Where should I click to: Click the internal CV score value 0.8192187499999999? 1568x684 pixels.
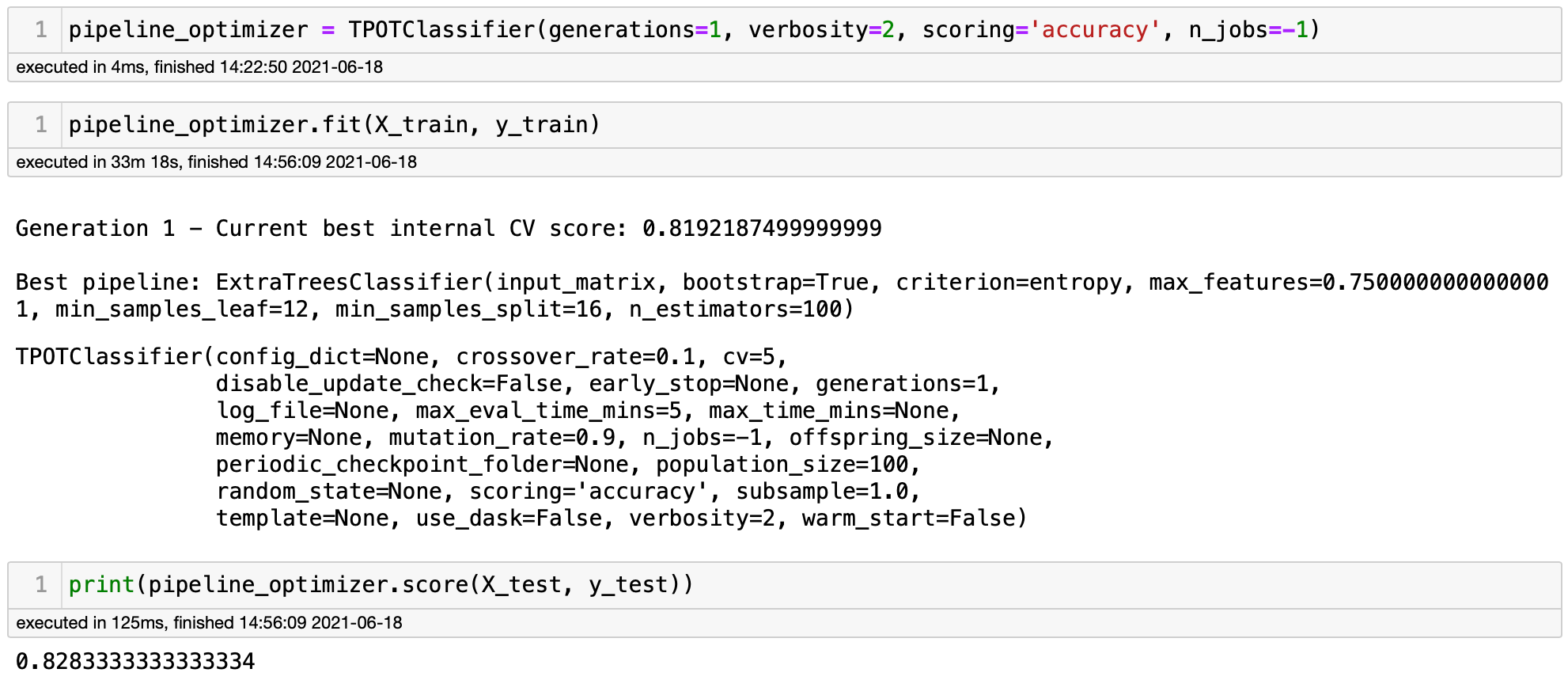point(761,229)
